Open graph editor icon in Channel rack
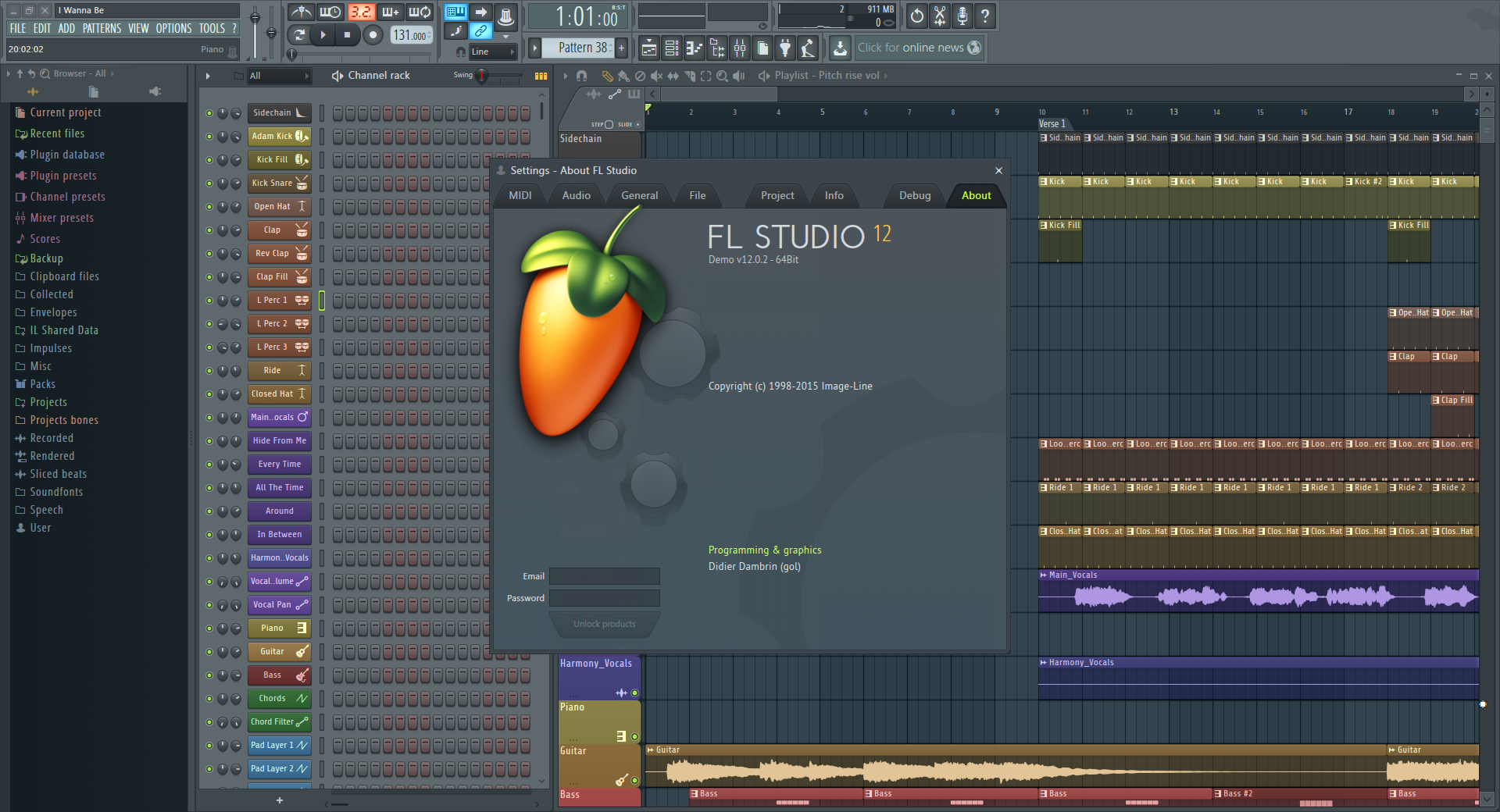Screen dimensions: 1500x812 pos(541,76)
